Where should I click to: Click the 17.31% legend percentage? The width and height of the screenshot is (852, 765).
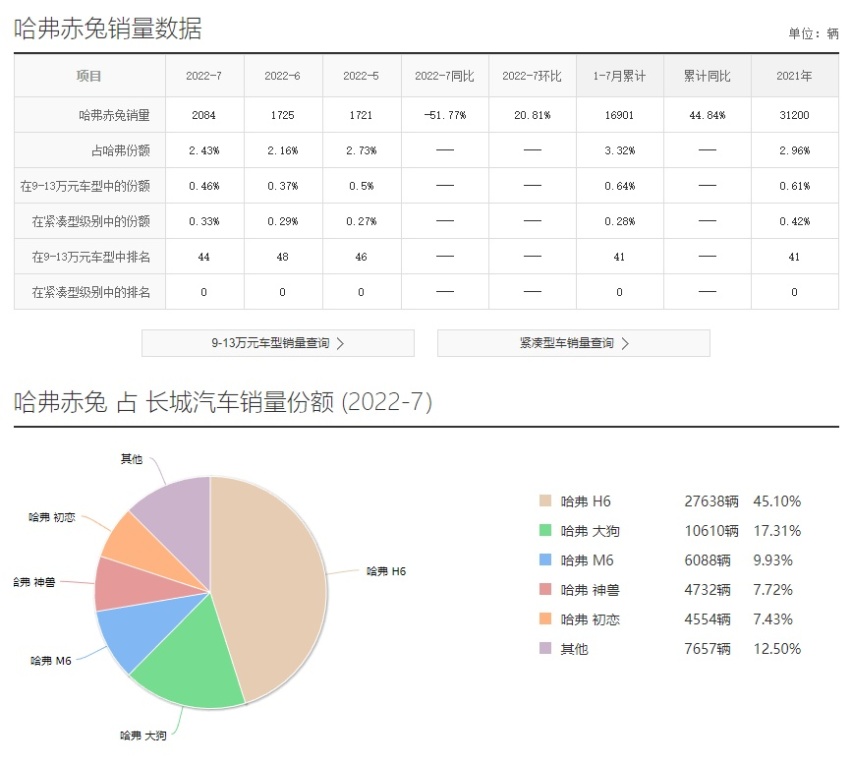tap(777, 530)
